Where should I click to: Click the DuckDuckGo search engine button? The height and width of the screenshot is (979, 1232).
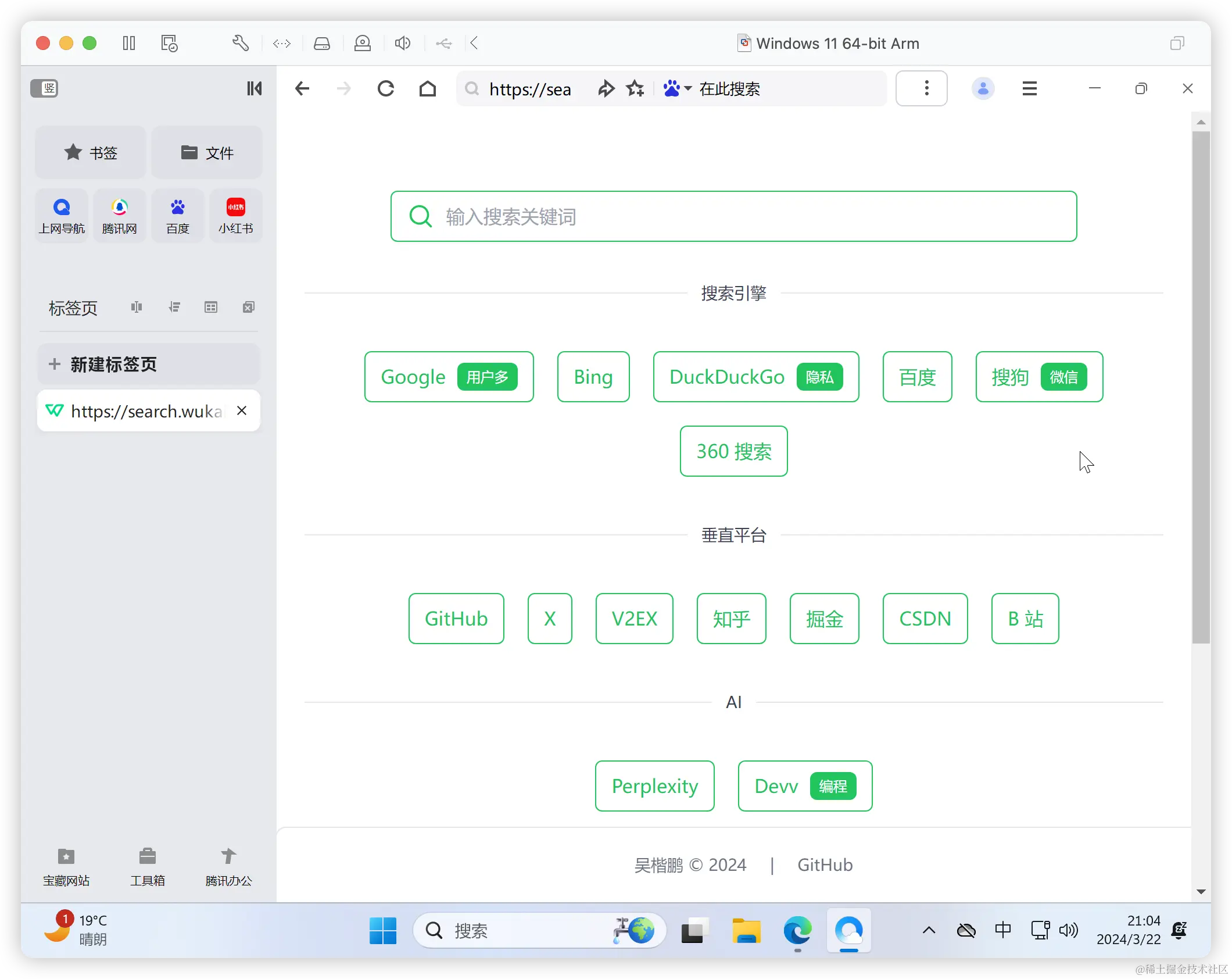tap(755, 377)
